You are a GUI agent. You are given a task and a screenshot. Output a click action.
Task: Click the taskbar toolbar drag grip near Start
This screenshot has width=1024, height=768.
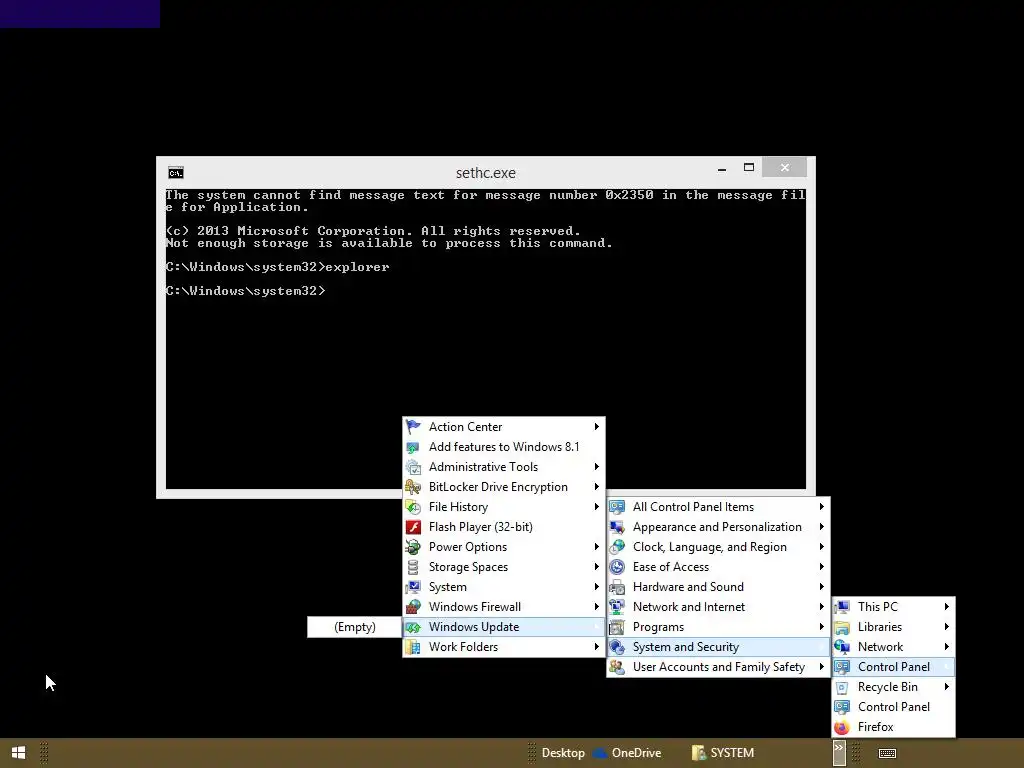44,753
